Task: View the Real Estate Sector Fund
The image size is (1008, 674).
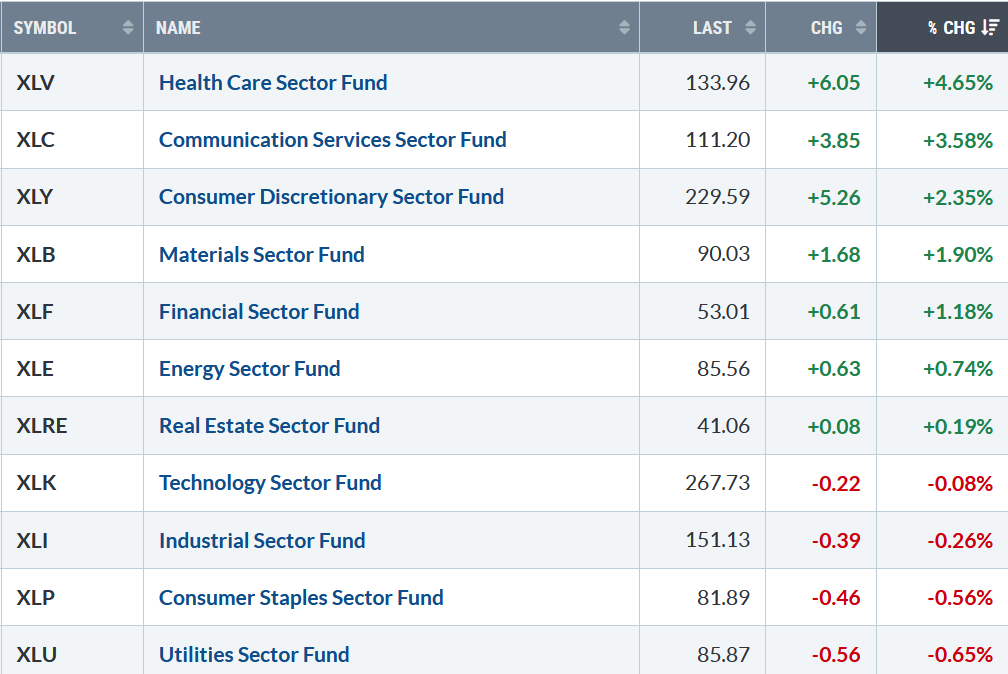Action: (269, 426)
